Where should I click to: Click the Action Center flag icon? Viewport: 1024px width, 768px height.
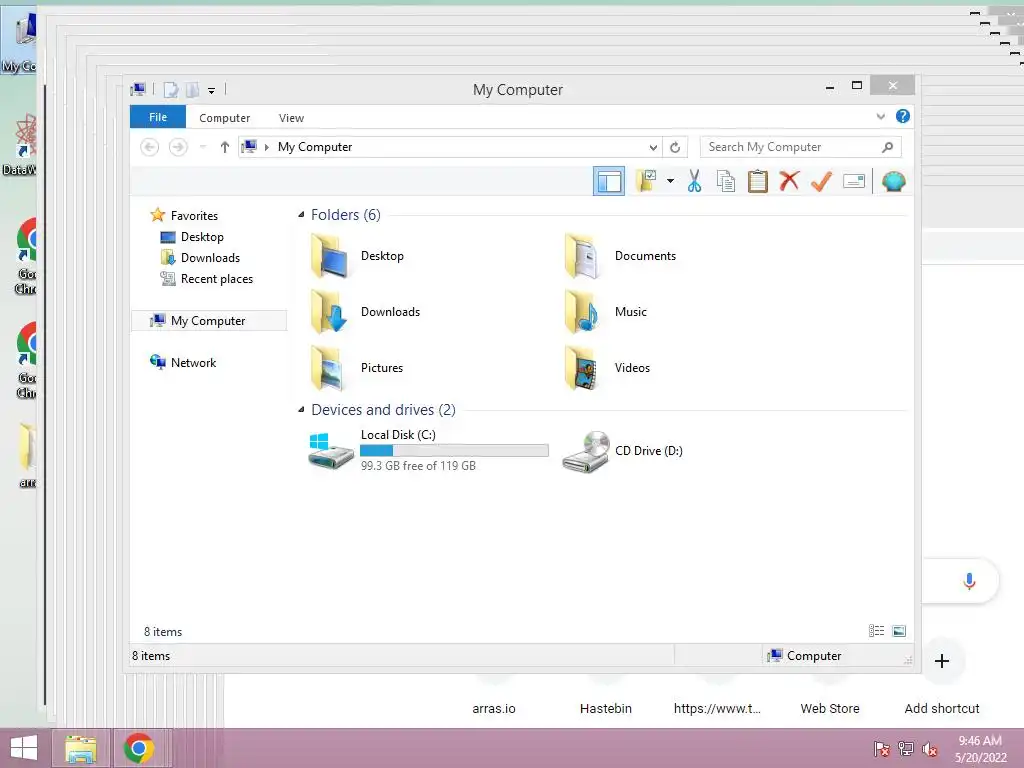tap(881, 749)
